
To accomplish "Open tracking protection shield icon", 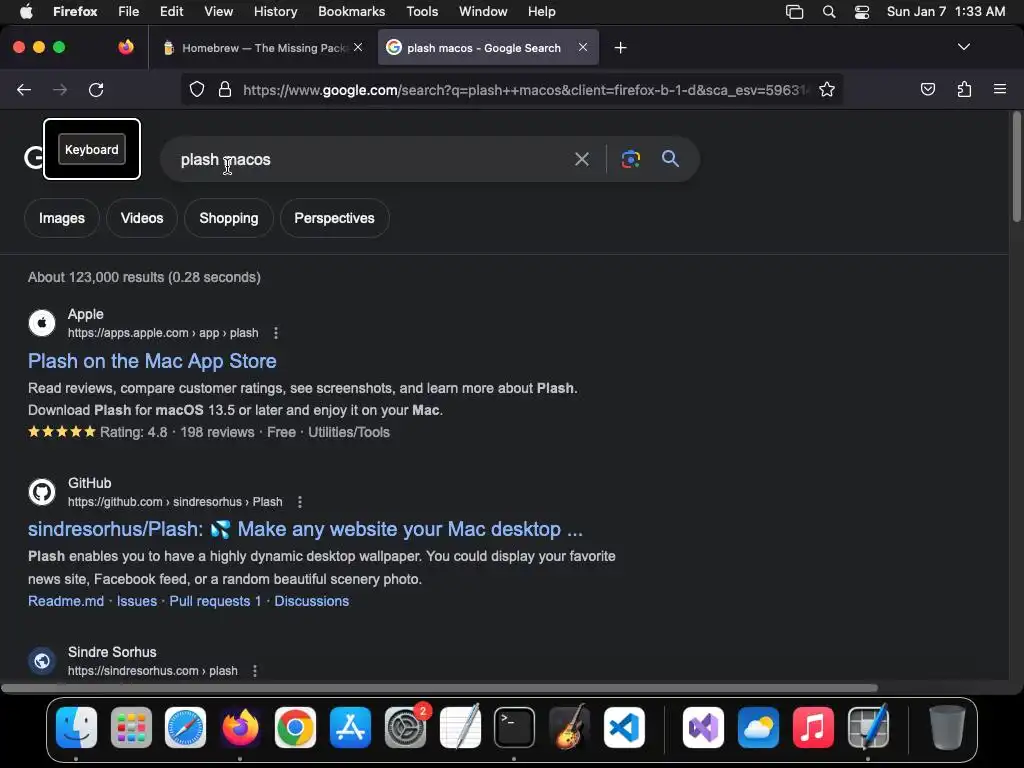I will tap(197, 89).
